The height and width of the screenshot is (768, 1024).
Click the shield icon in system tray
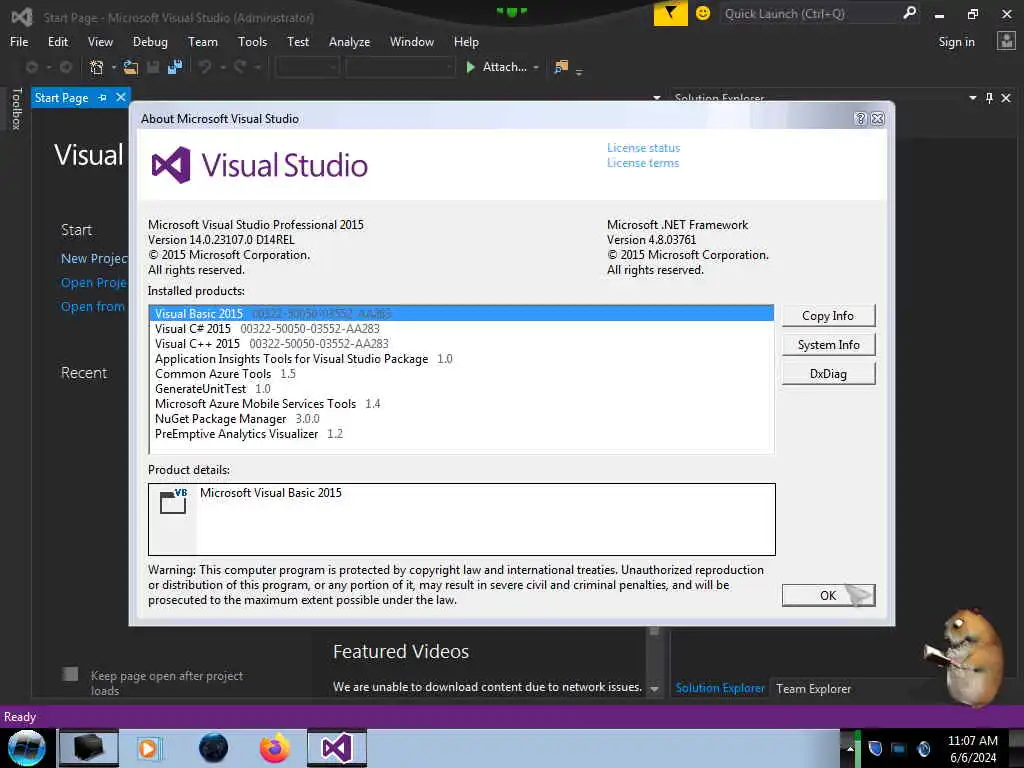(x=875, y=748)
